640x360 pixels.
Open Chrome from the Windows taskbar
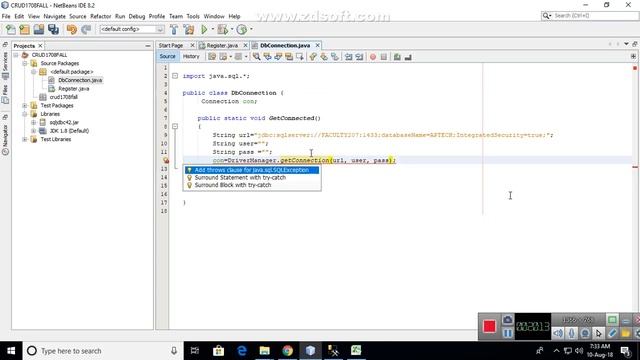pyautogui.click(x=287, y=351)
